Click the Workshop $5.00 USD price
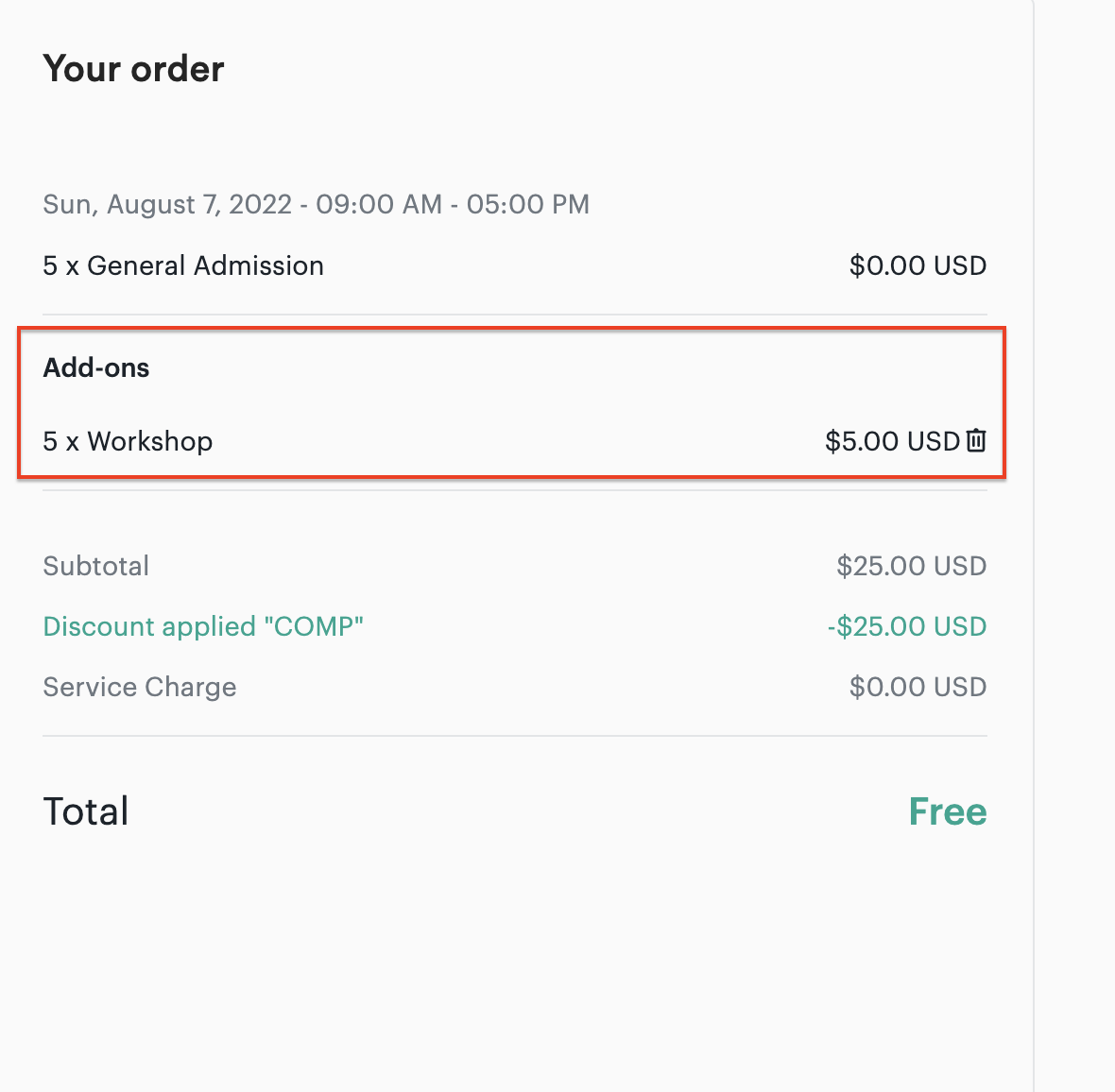 coord(892,441)
